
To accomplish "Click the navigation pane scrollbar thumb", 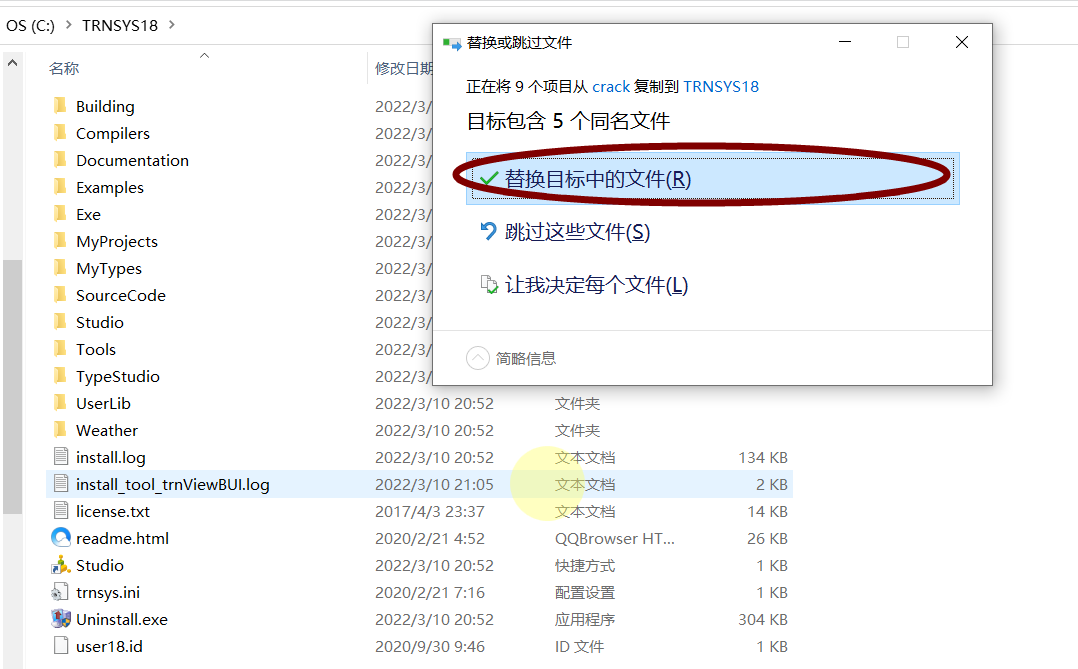I will pos(12,386).
